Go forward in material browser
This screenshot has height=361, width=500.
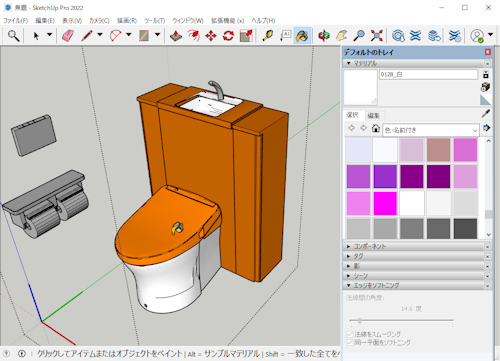pos(363,128)
